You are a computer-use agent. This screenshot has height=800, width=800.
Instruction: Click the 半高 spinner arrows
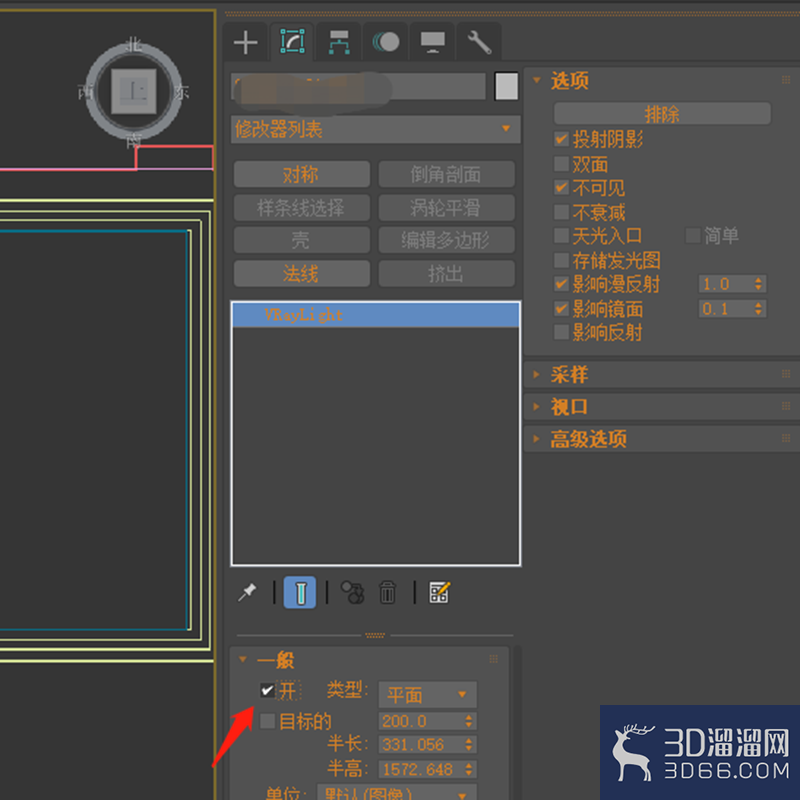pyautogui.click(x=469, y=769)
